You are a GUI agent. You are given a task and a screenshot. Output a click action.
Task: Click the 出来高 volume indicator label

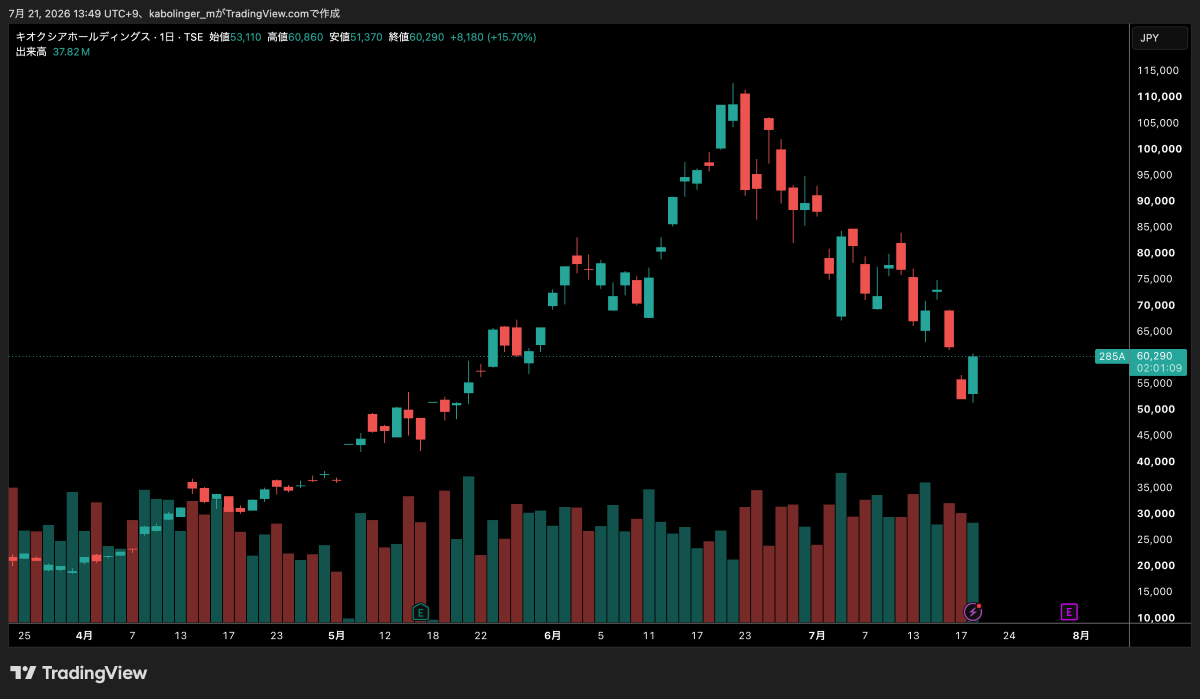(x=31, y=51)
